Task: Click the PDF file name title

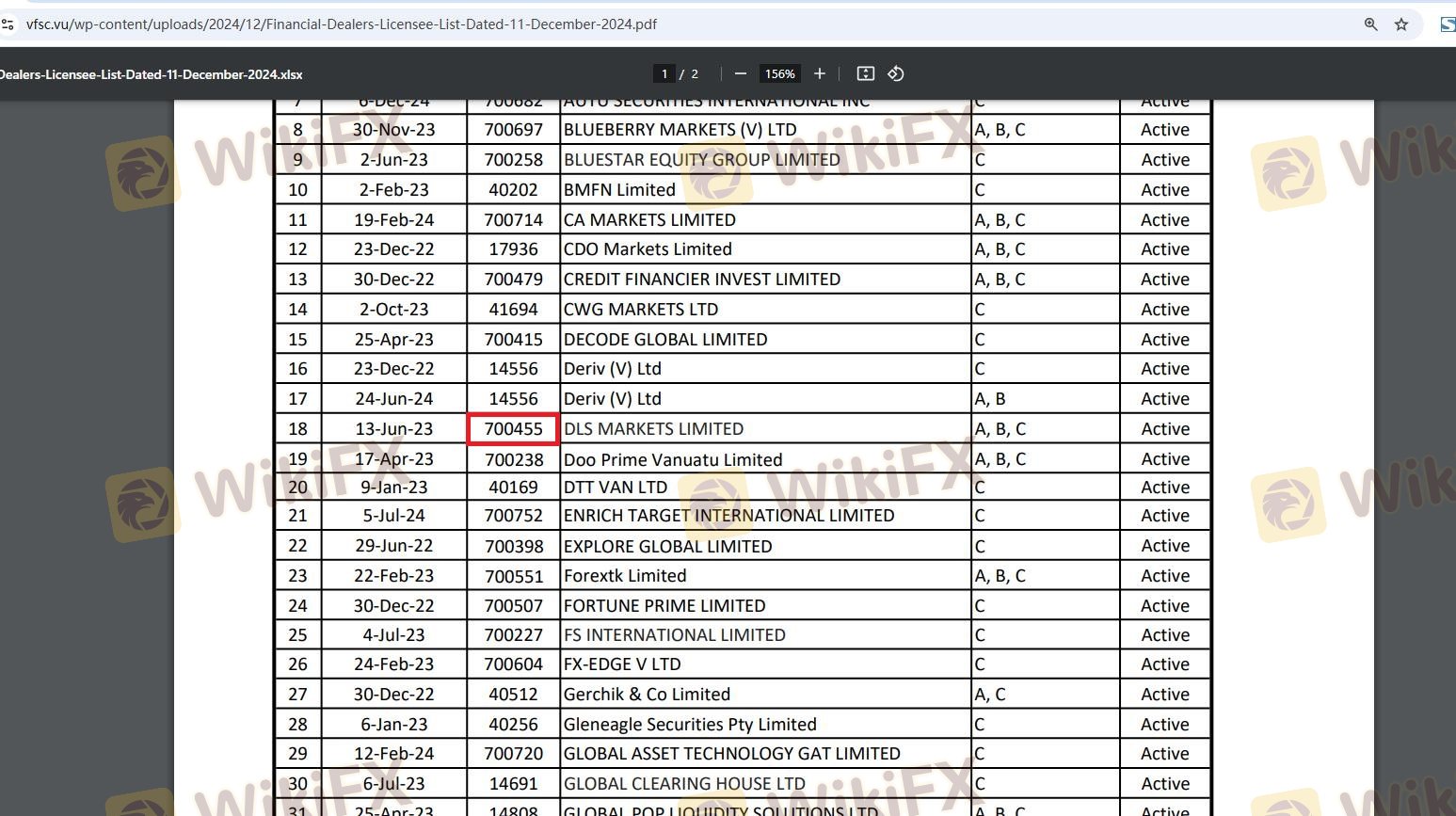Action: tap(151, 74)
